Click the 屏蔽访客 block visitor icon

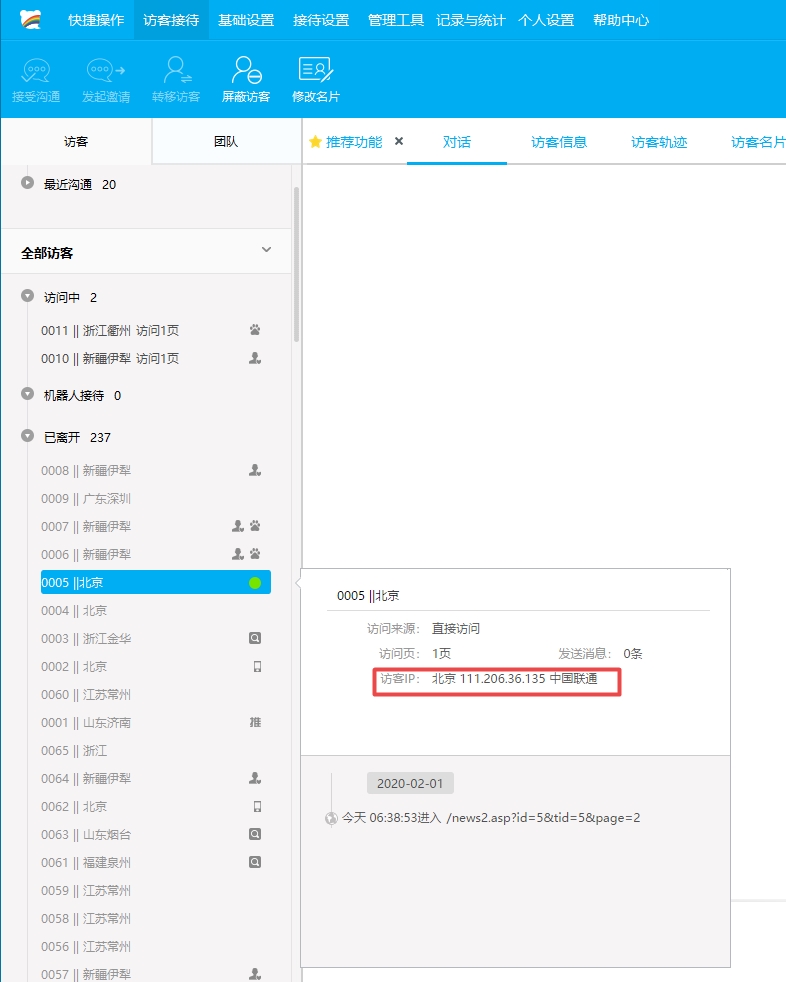245,71
